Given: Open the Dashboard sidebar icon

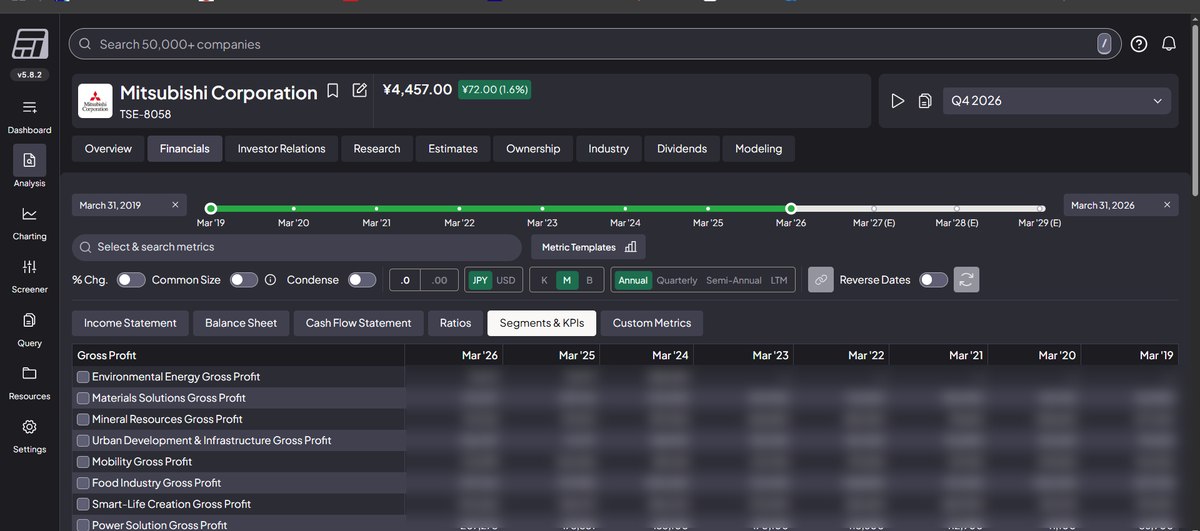Looking at the screenshot, I should click(x=29, y=107).
